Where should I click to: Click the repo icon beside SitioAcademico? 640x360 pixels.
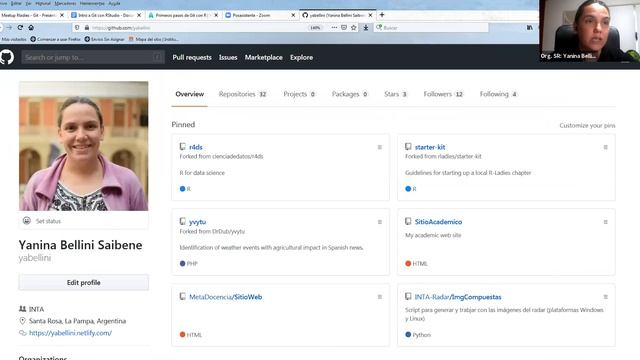(x=408, y=221)
